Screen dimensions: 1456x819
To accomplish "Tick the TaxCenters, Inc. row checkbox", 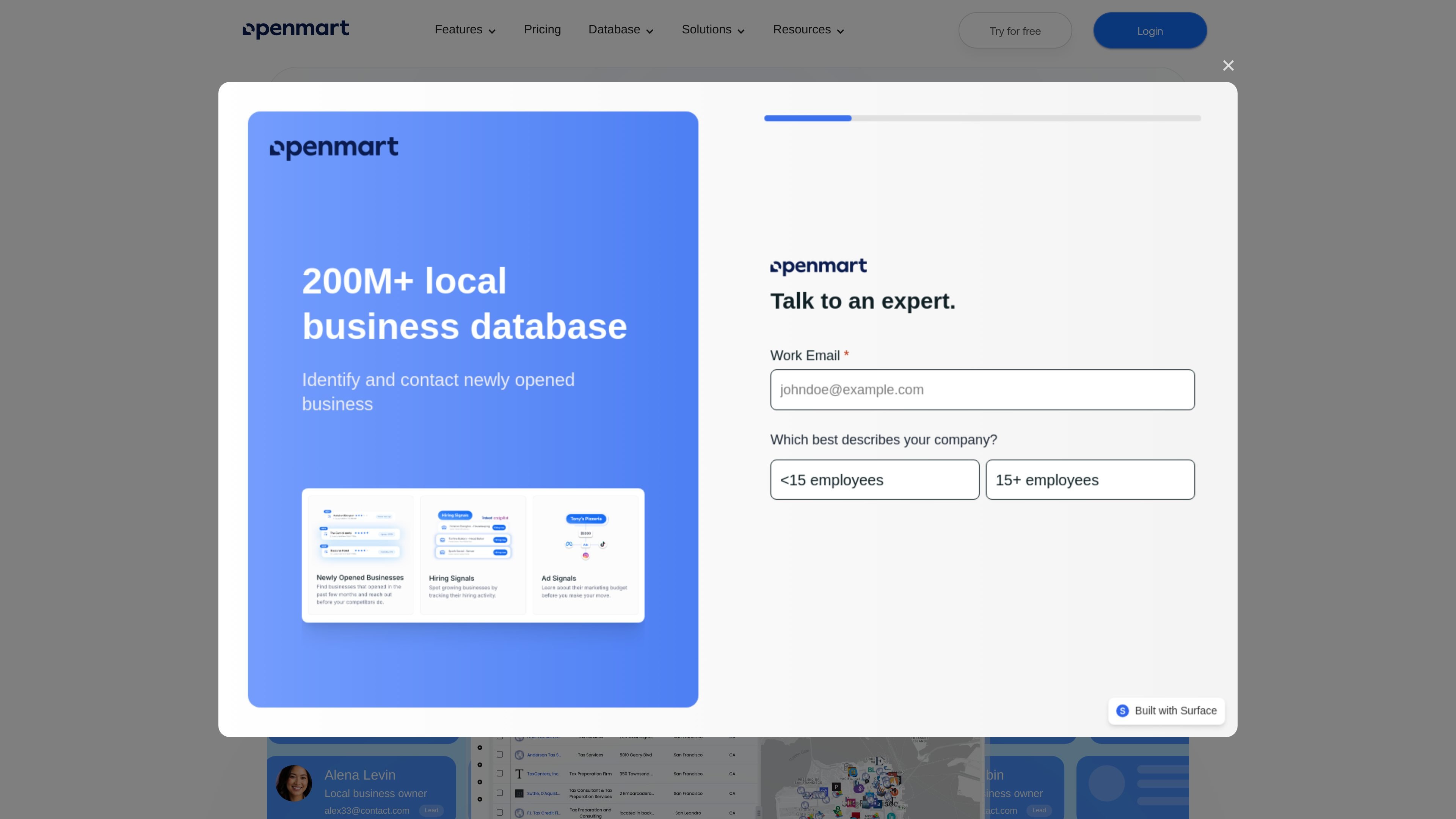I will tap(500, 774).
